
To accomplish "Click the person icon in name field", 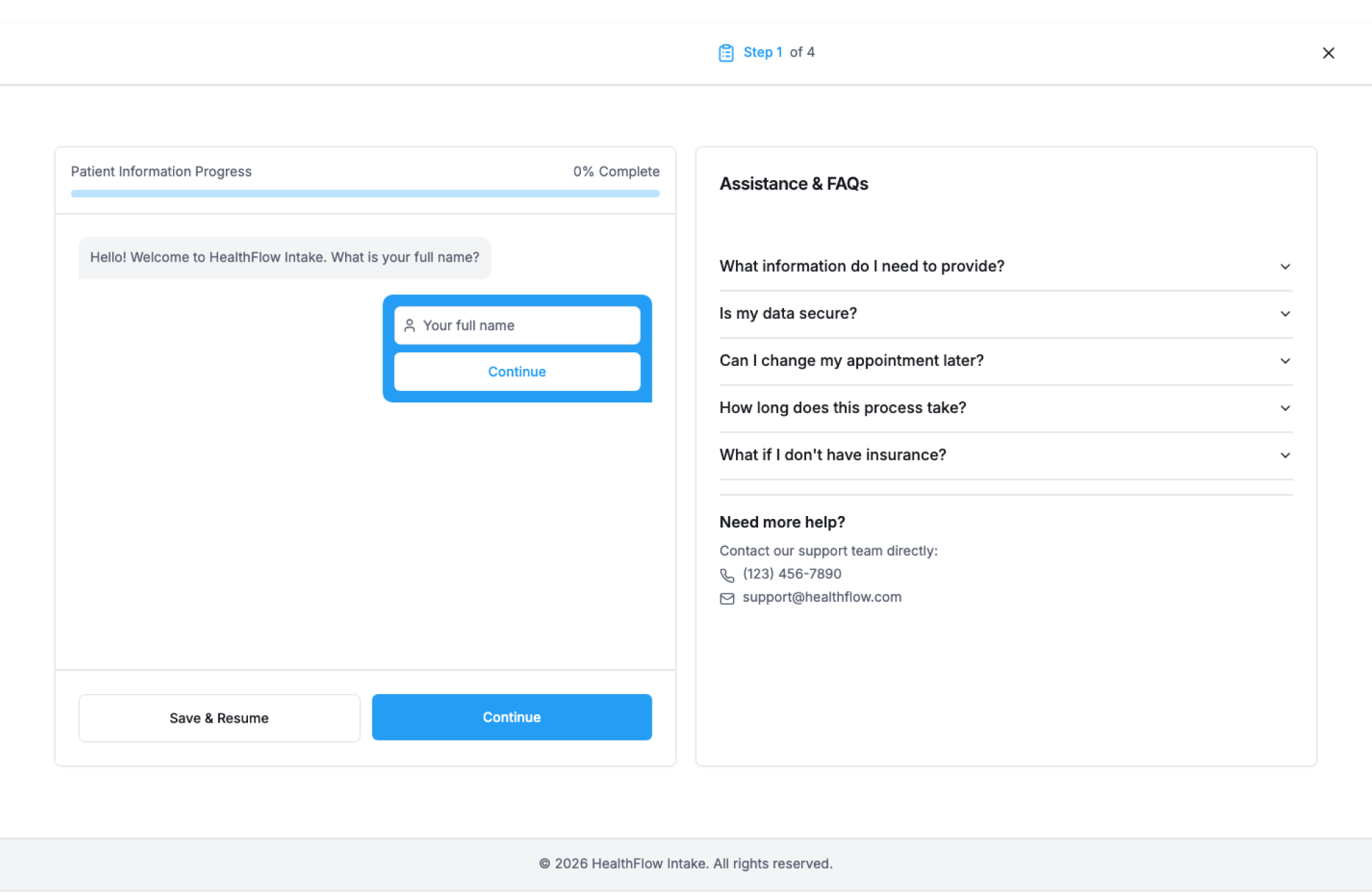I will pos(409,326).
